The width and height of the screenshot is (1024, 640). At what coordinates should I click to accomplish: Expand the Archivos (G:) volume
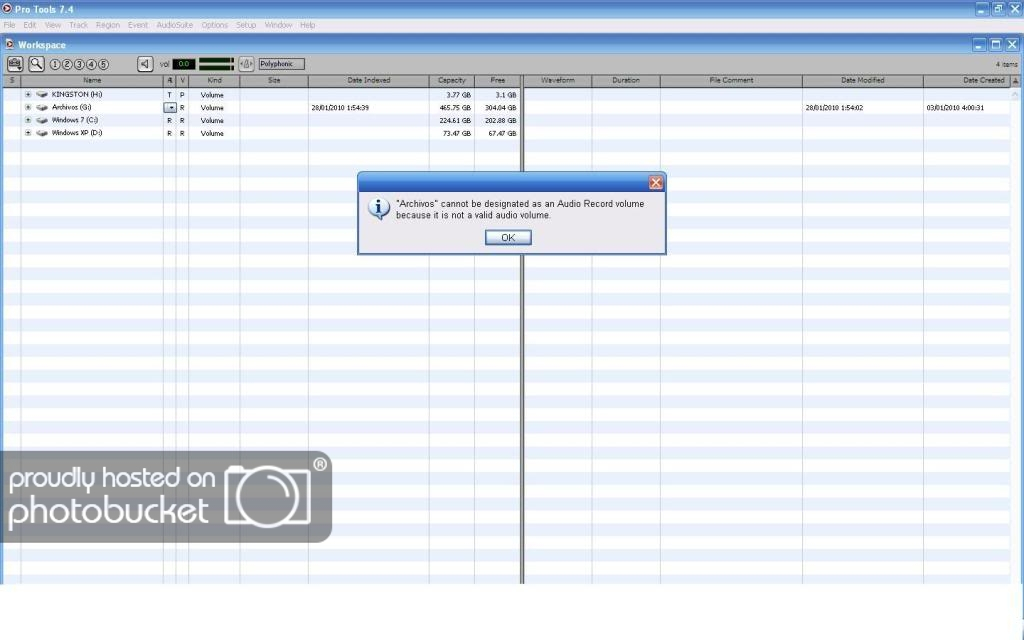point(28,107)
